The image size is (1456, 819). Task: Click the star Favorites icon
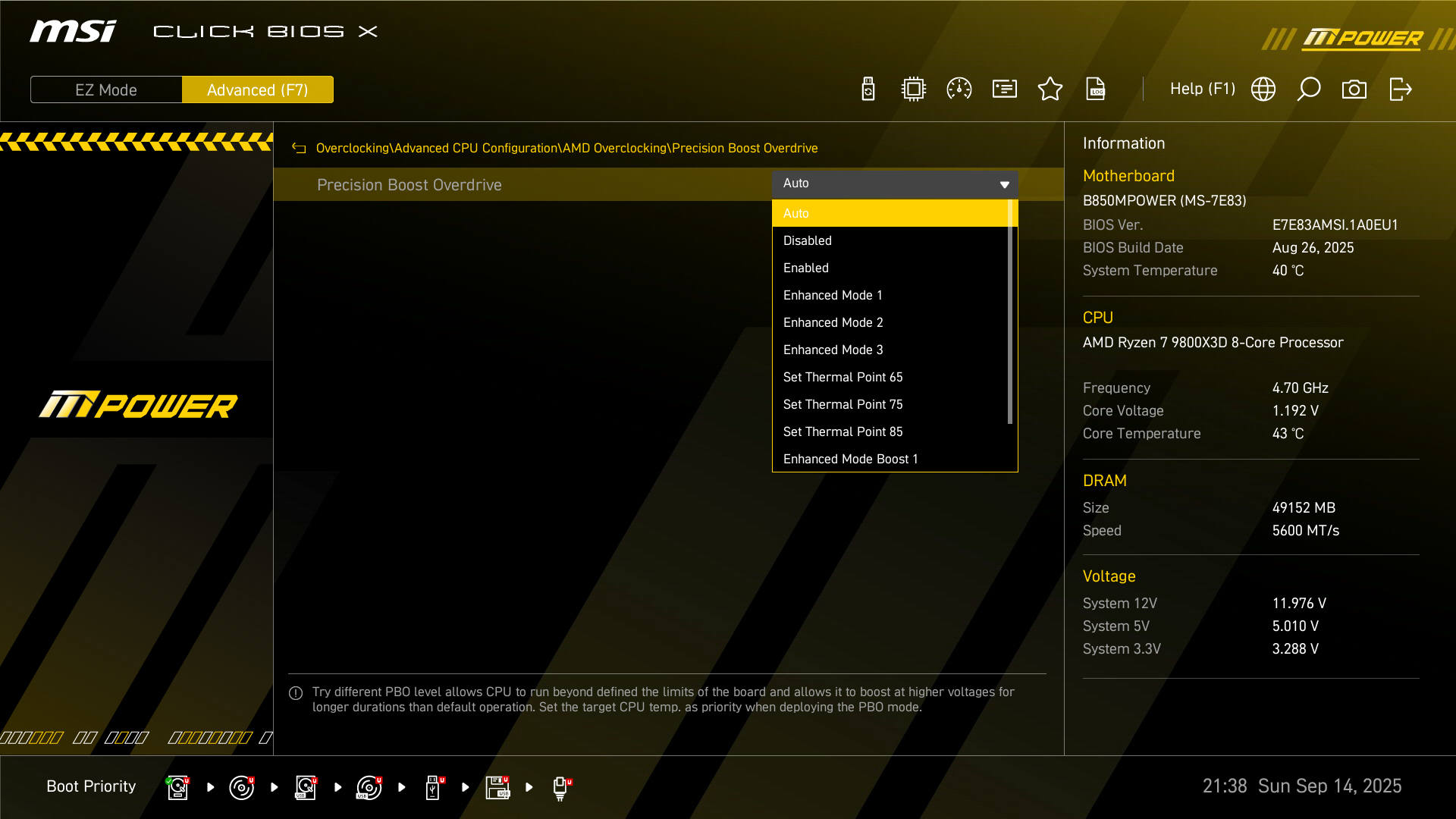[x=1050, y=89]
